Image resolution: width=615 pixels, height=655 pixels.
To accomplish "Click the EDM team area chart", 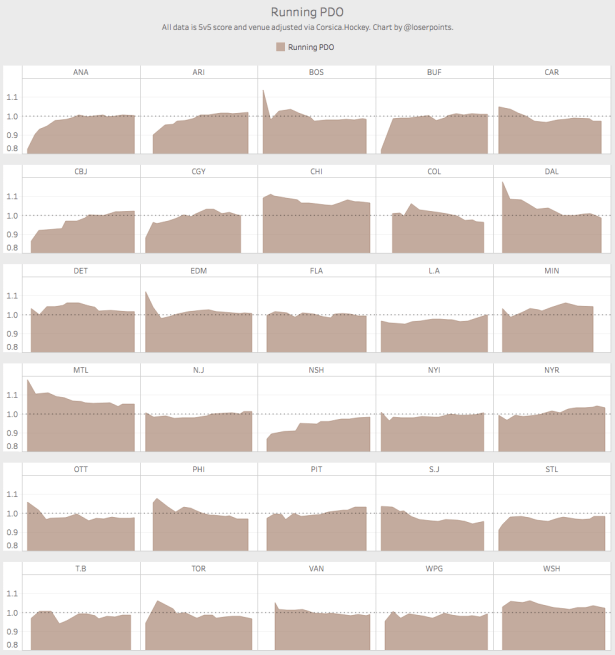I will pos(198,332).
